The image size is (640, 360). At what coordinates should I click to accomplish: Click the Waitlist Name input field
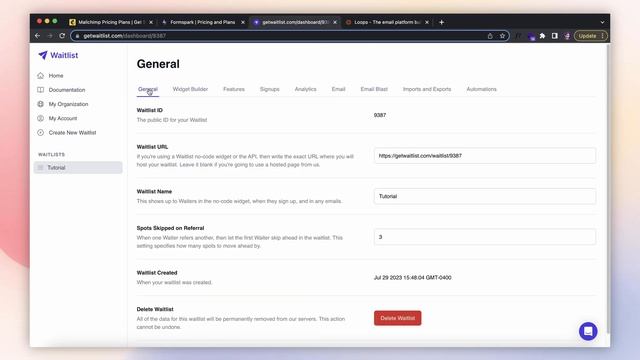tap(485, 196)
